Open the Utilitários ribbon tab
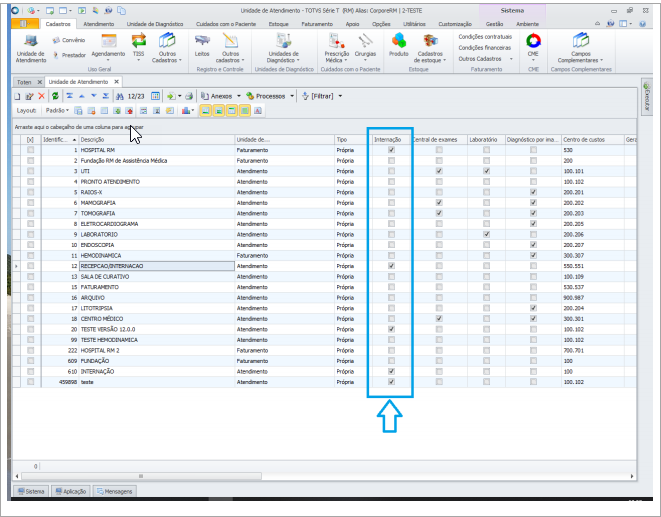Viewport: 661px width, 517px height. click(x=414, y=24)
